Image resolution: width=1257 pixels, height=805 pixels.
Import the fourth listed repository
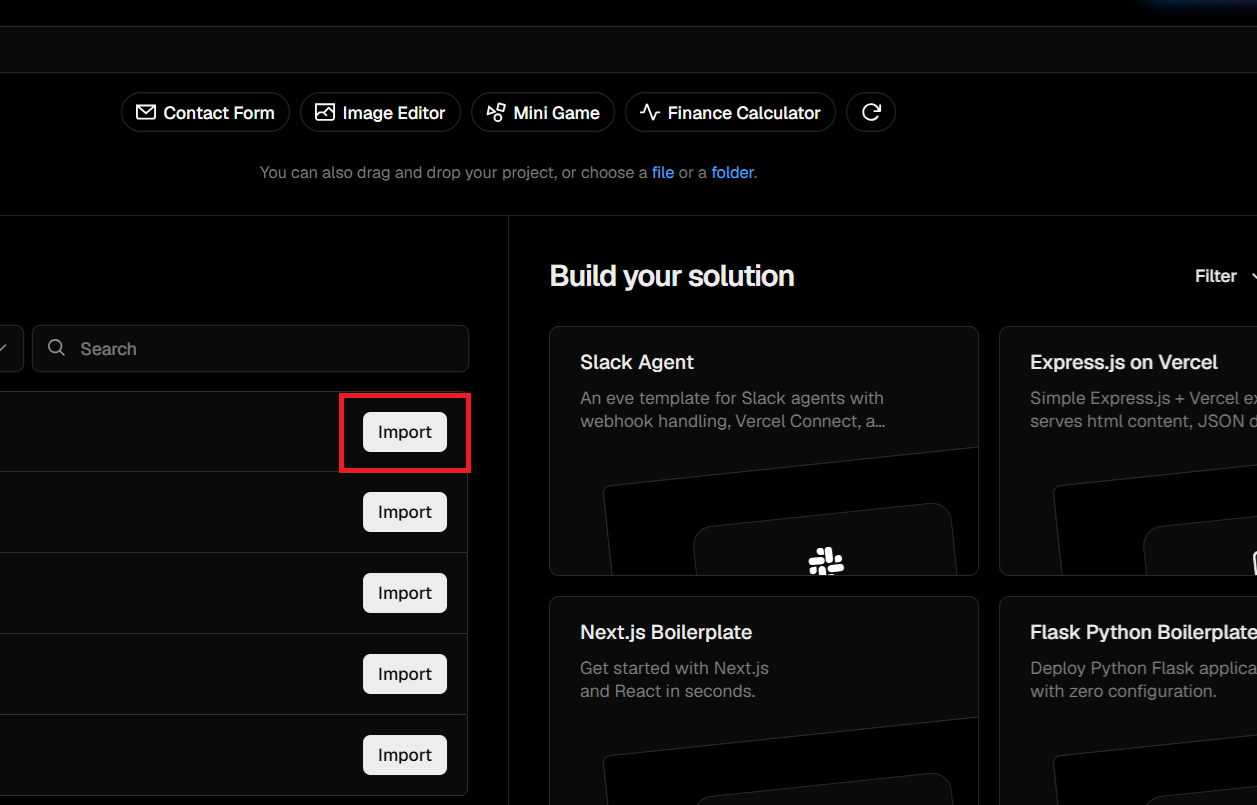(405, 674)
